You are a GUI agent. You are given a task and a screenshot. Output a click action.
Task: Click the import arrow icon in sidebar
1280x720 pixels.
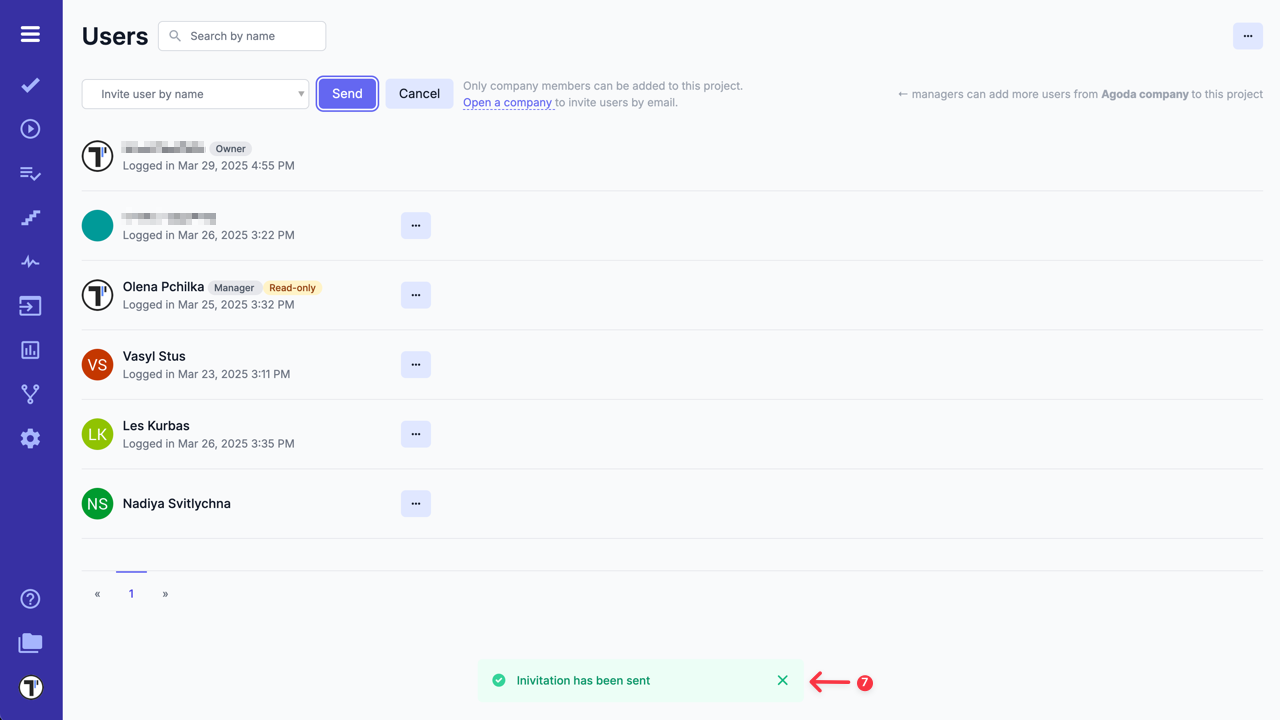[30, 305]
